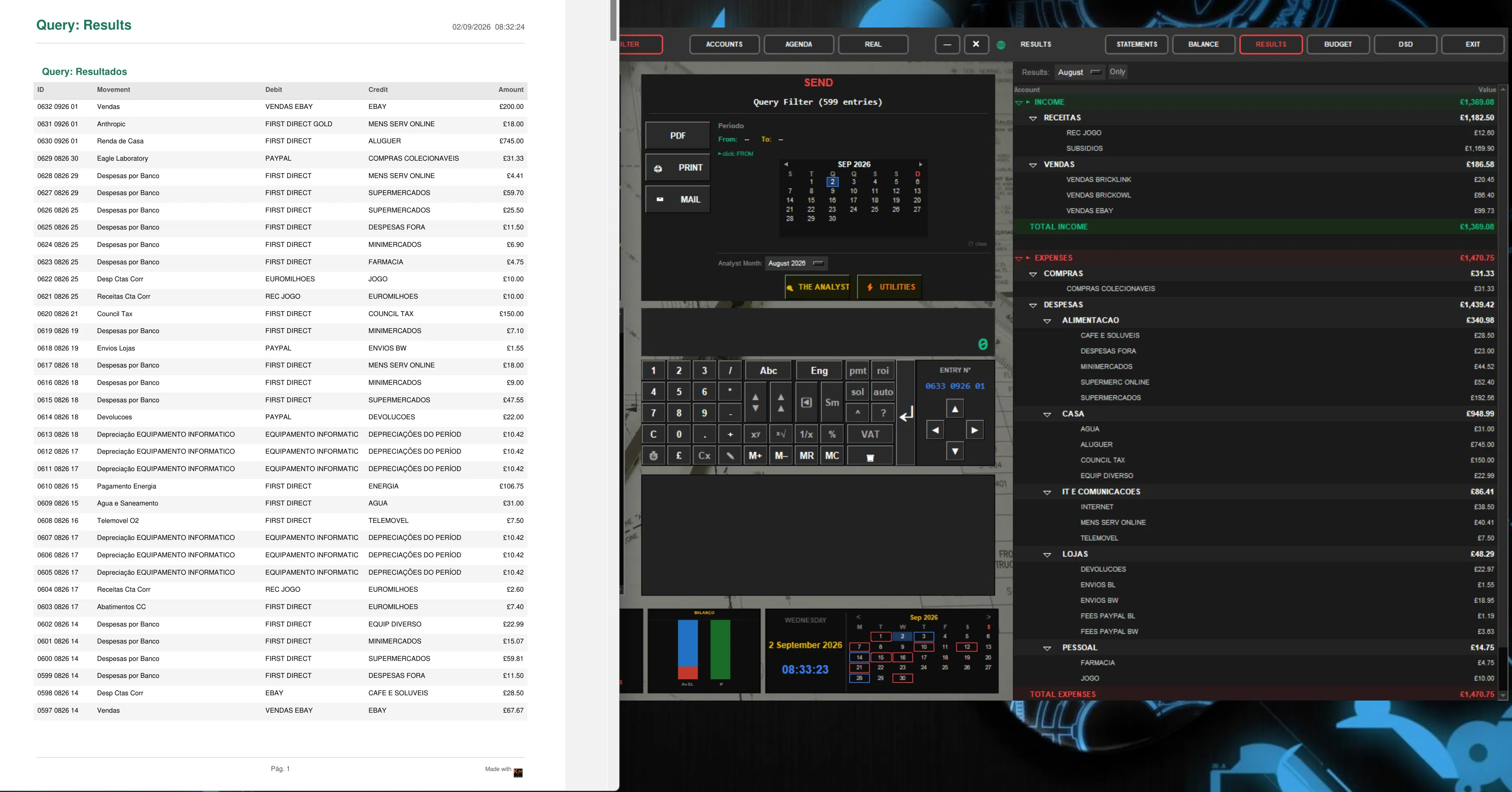1512x792 pixels.
Task: Click the pencil edit key on keypad
Action: point(730,456)
